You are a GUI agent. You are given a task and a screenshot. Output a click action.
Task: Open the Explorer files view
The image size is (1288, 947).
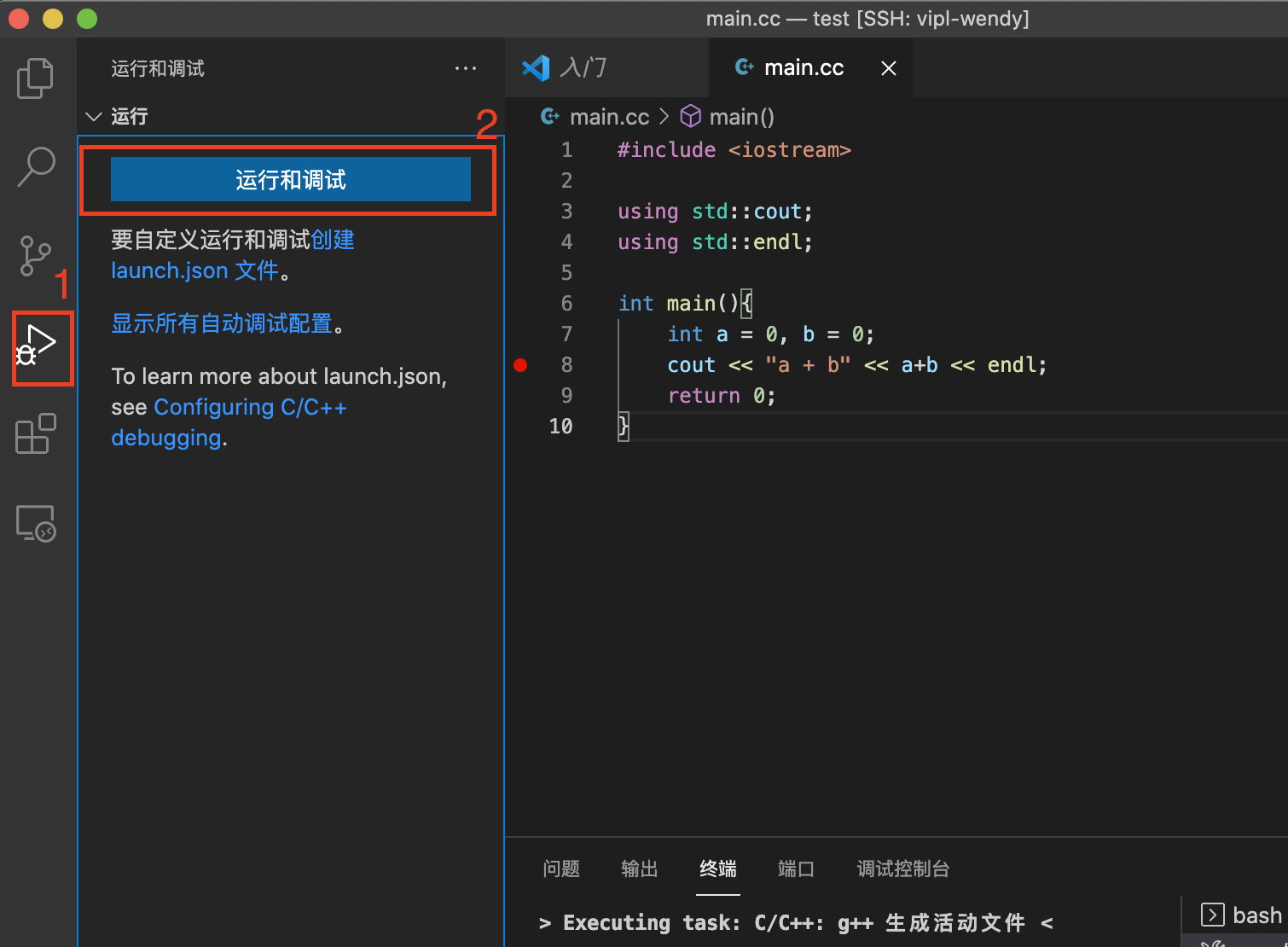point(35,78)
